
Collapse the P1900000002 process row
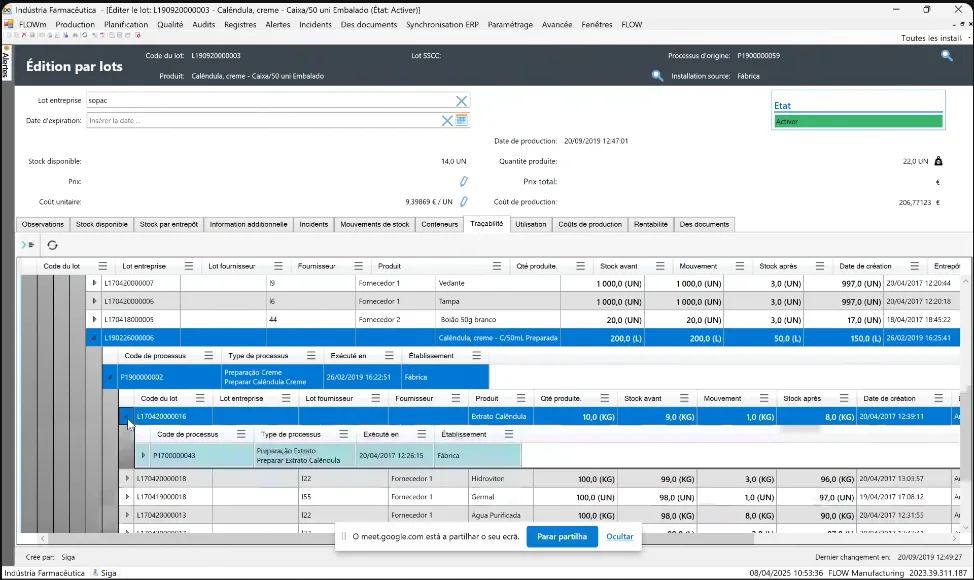(x=111, y=377)
